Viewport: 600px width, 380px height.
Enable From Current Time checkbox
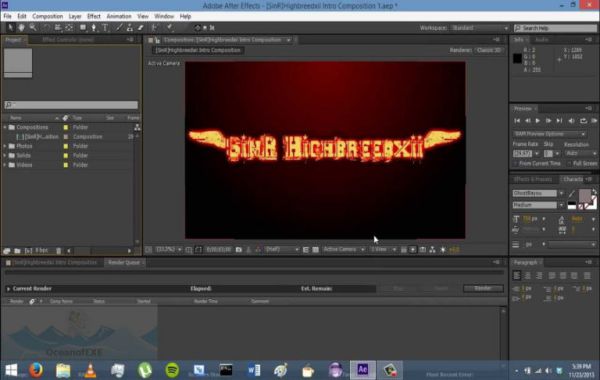click(515, 164)
